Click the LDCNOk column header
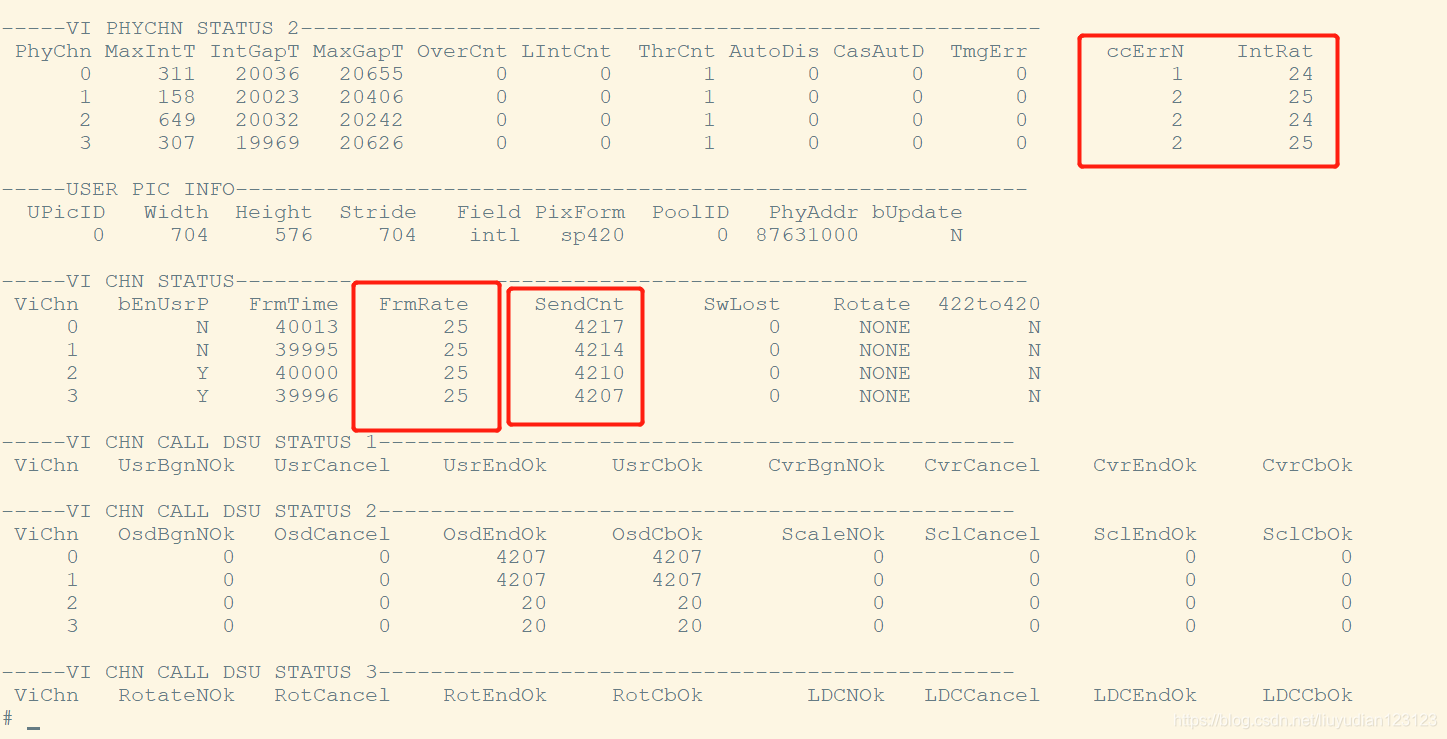The image size is (1447, 739). click(846, 695)
